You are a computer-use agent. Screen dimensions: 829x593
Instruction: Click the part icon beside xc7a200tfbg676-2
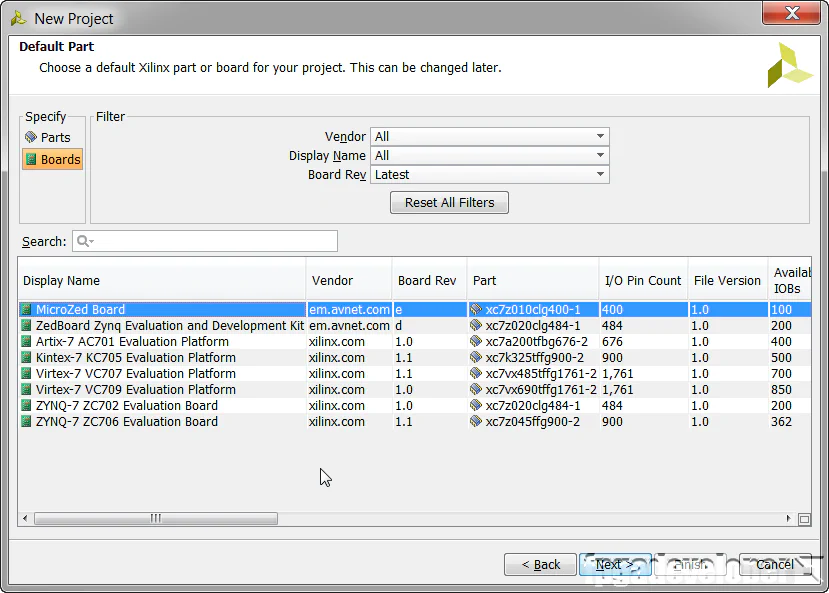coord(473,341)
